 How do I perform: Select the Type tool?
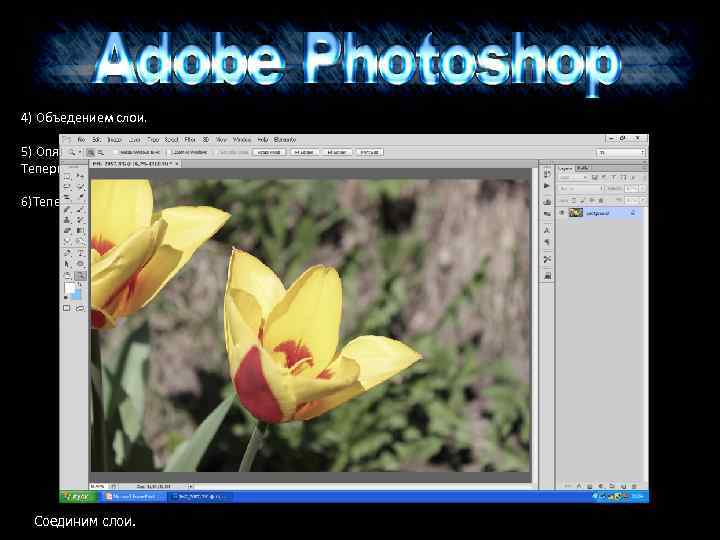[80, 253]
